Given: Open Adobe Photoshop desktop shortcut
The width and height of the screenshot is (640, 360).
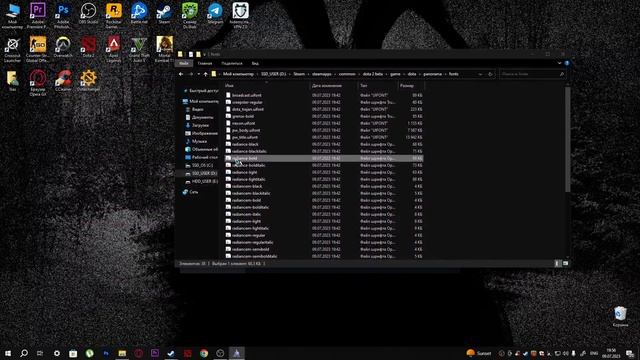Looking at the screenshot, I should pyautogui.click(x=63, y=16).
